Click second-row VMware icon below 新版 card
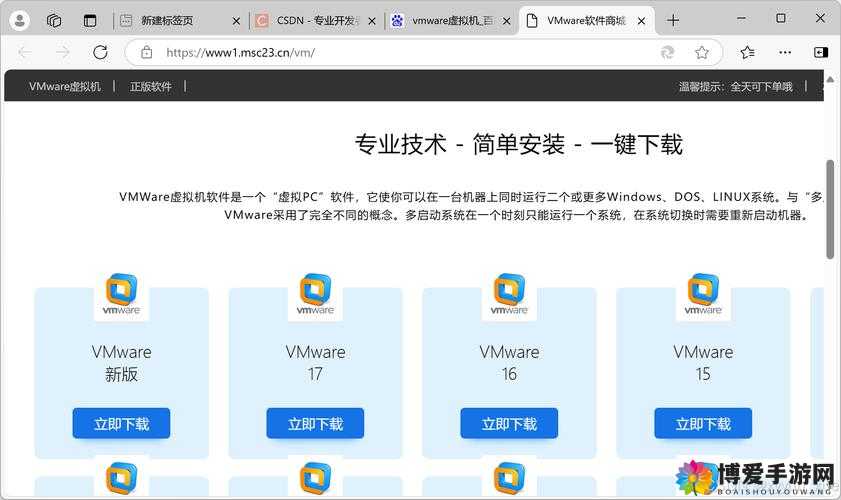This screenshot has width=841, height=500. 121,478
